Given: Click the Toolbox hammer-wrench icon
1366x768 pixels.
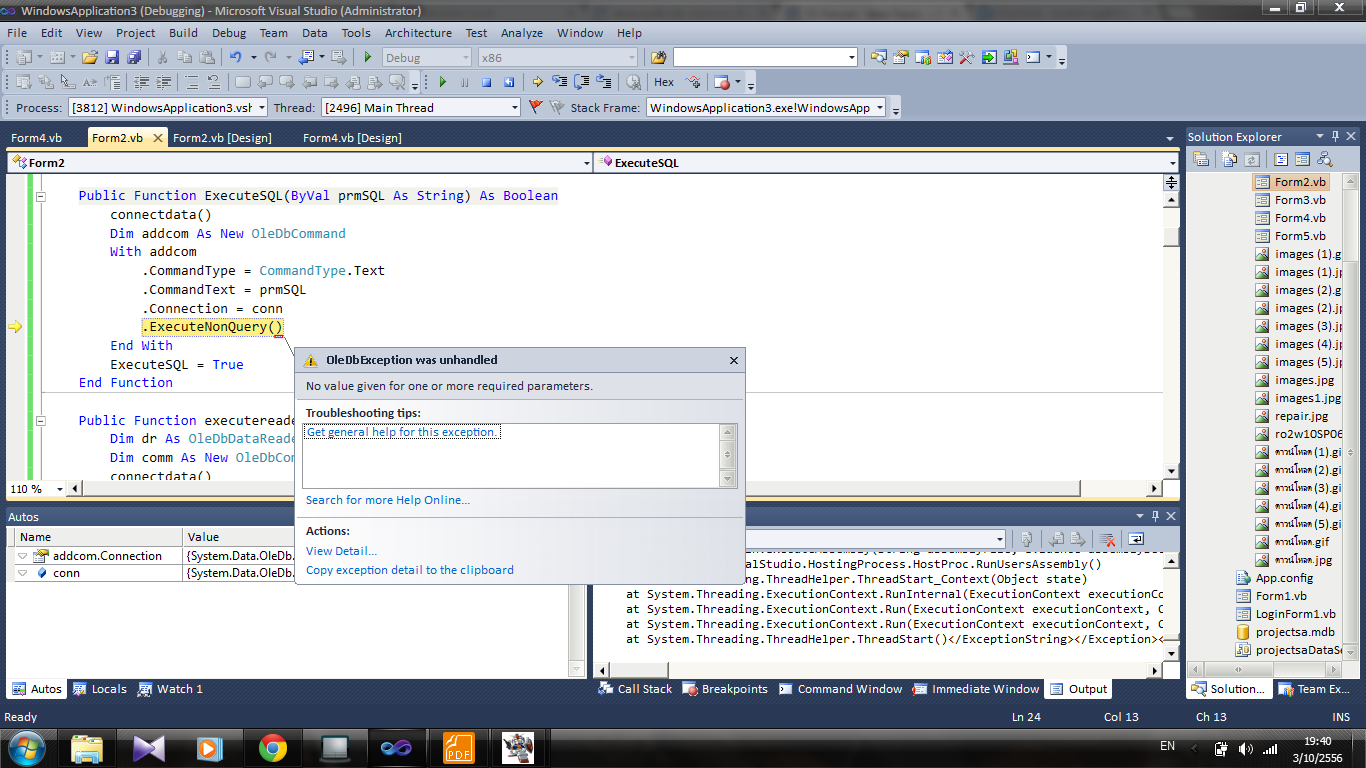Looking at the screenshot, I should (x=967, y=58).
